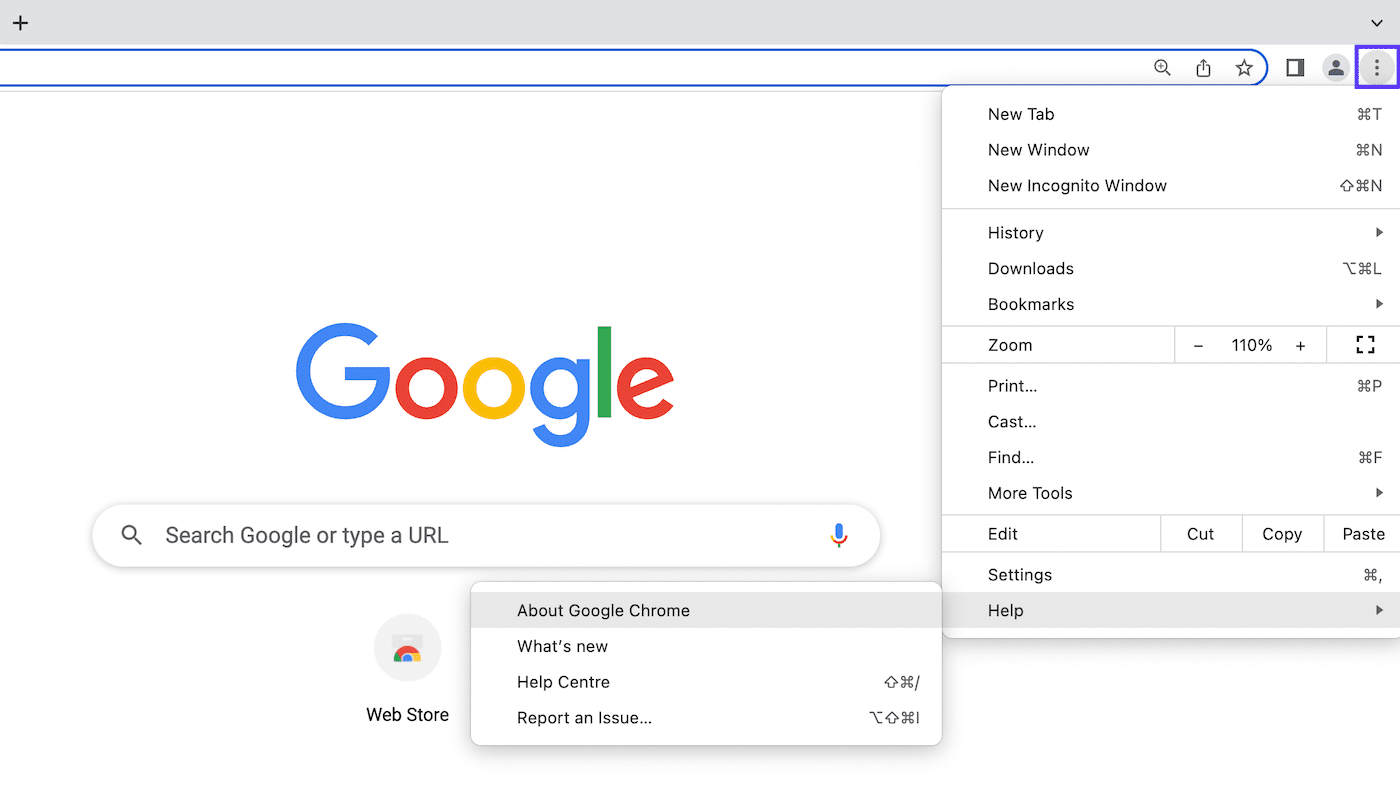This screenshot has height=795, width=1400.
Task: Open a new tab with the plus icon
Action: click(20, 22)
